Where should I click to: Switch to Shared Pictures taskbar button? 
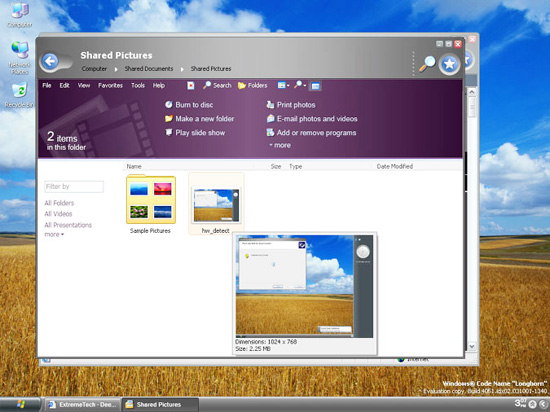coord(160,404)
